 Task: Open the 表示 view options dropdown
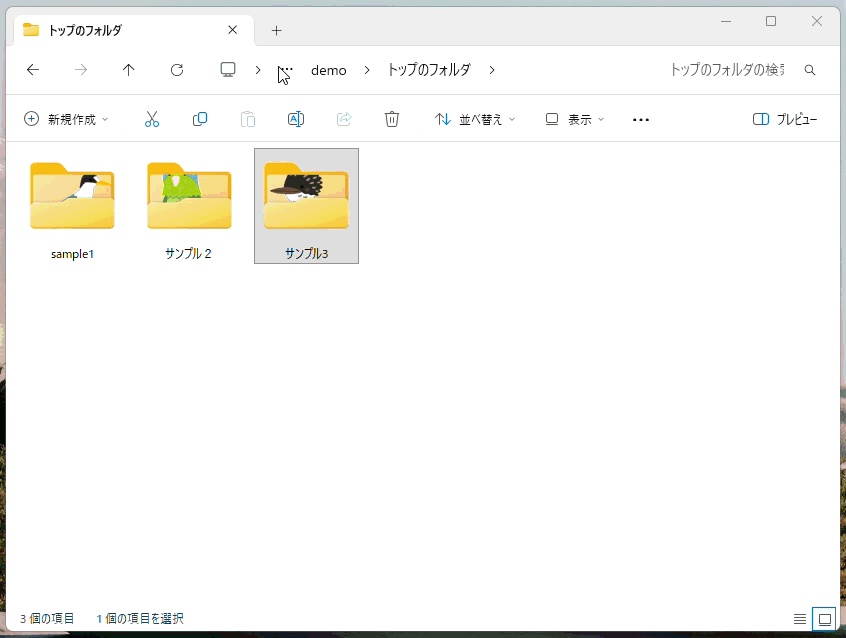coord(574,119)
